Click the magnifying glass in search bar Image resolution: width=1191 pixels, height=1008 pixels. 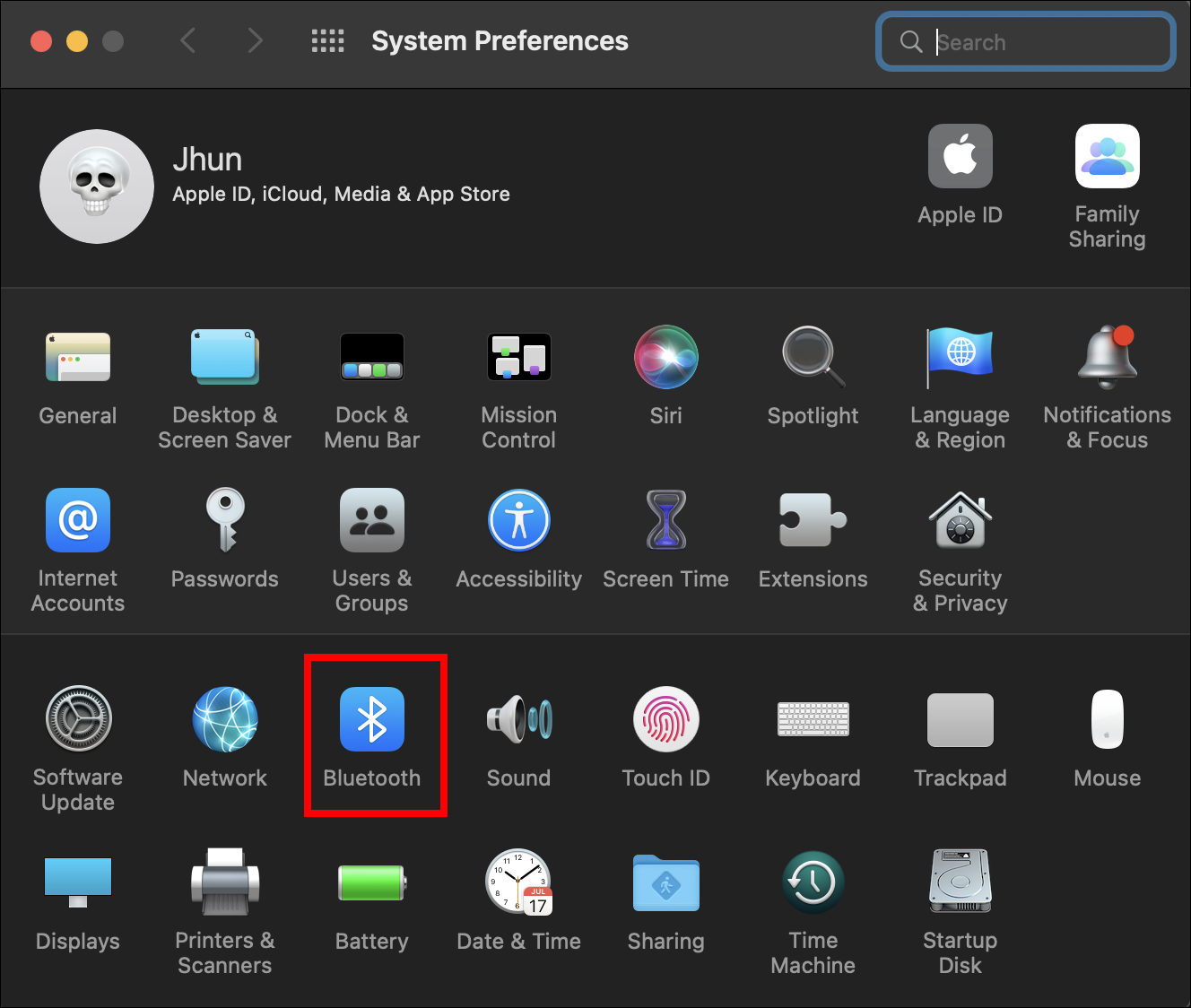pos(911,41)
